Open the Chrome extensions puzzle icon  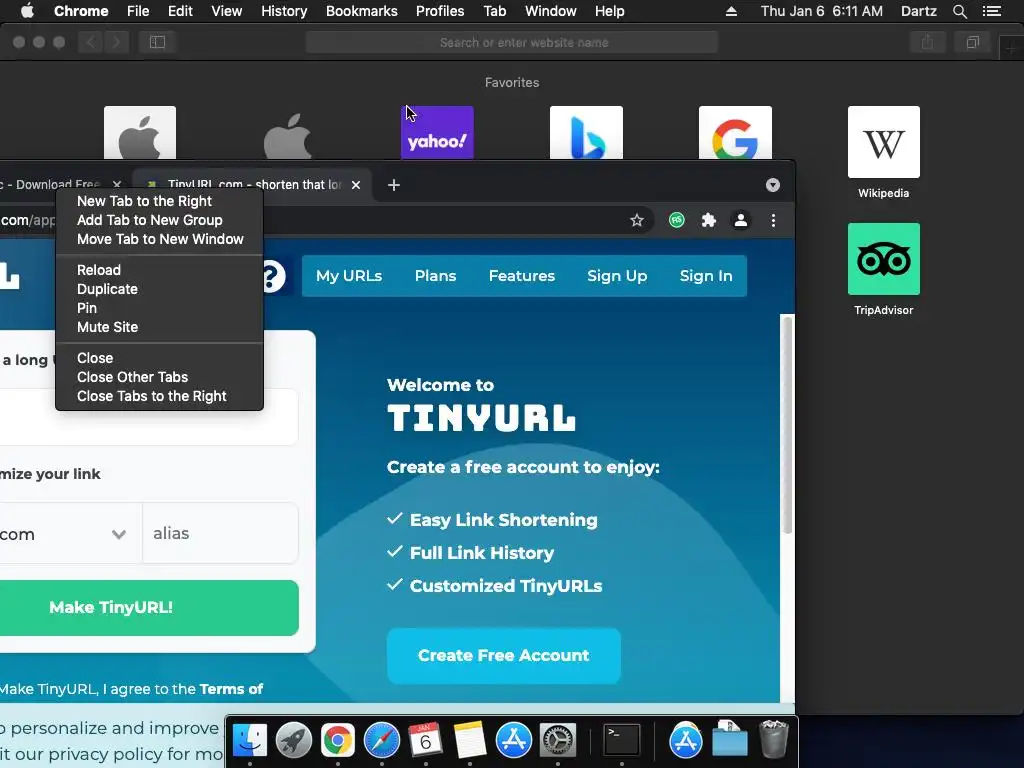tap(709, 220)
